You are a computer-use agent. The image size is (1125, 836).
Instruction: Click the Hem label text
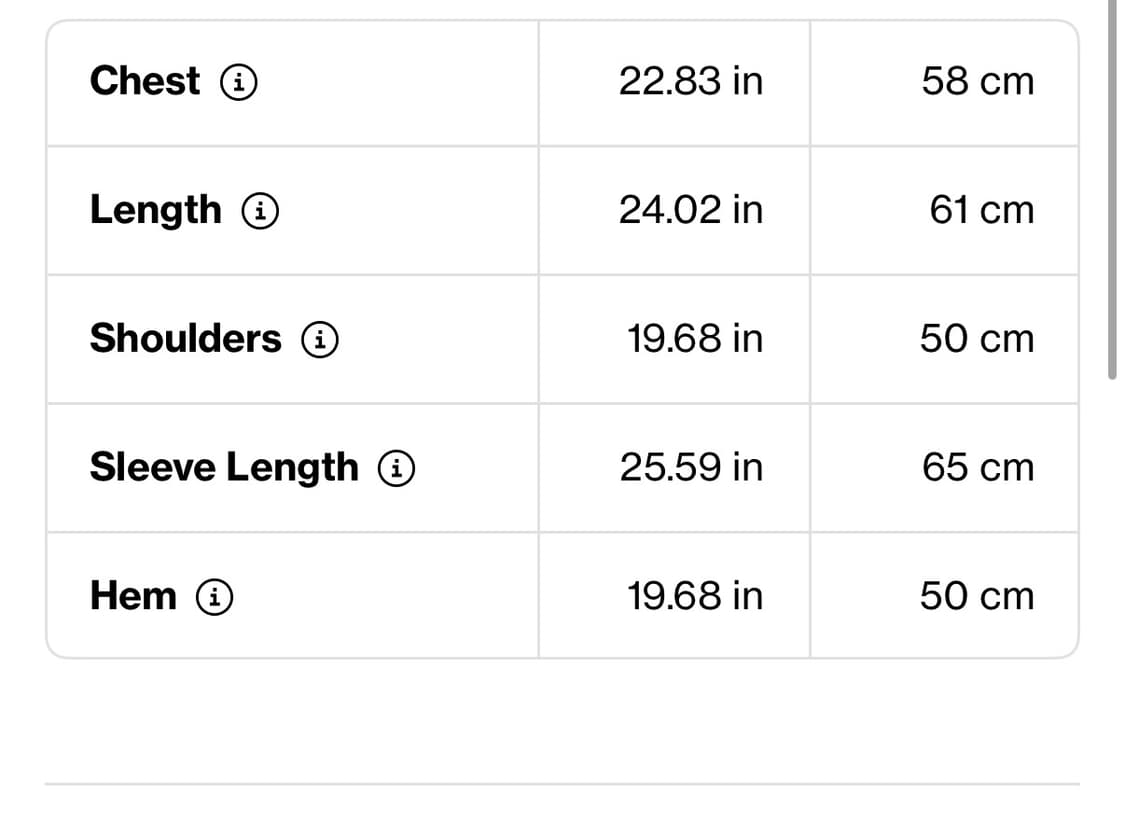pyautogui.click(x=133, y=596)
